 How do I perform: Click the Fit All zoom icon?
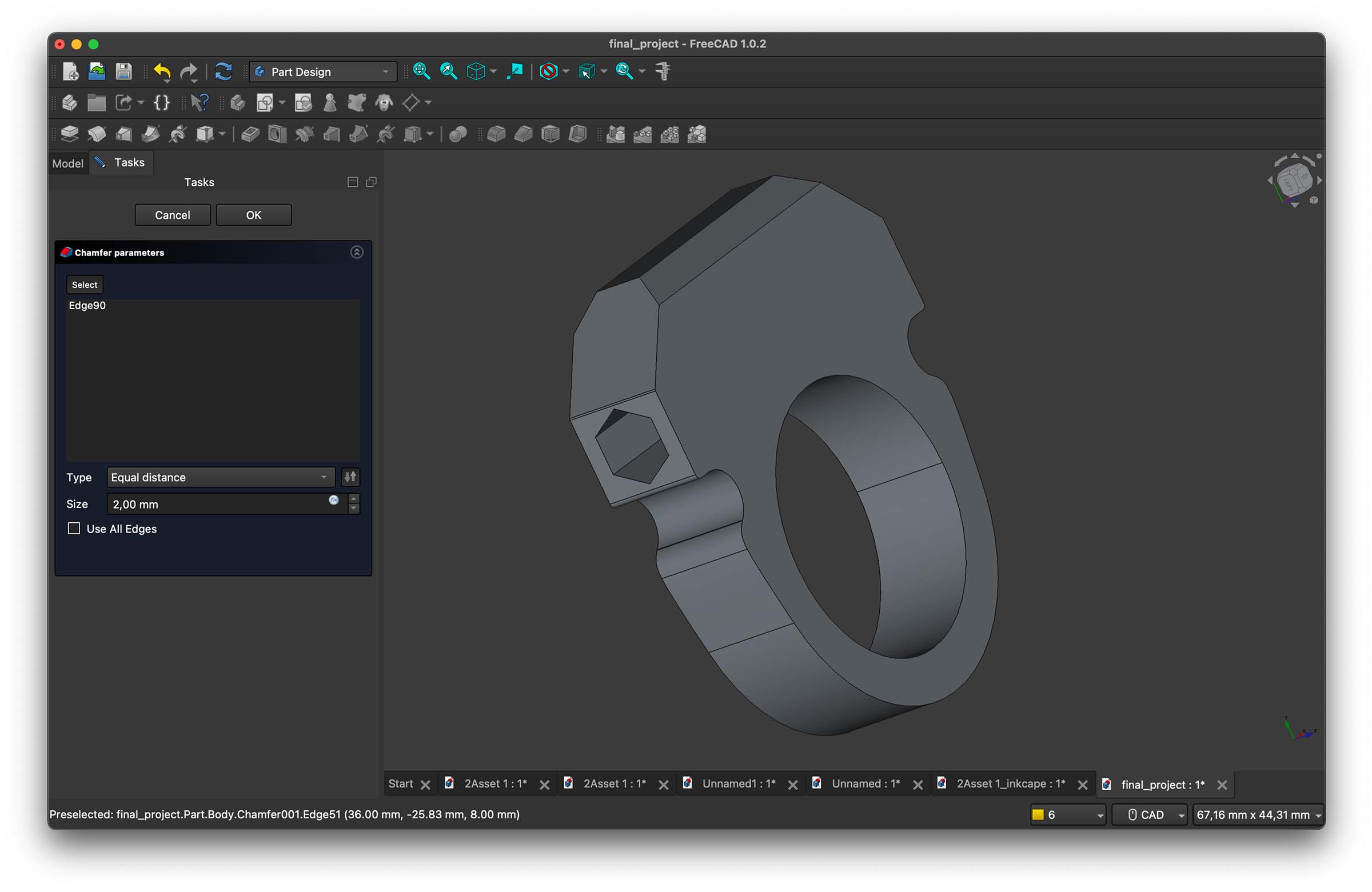click(x=421, y=71)
